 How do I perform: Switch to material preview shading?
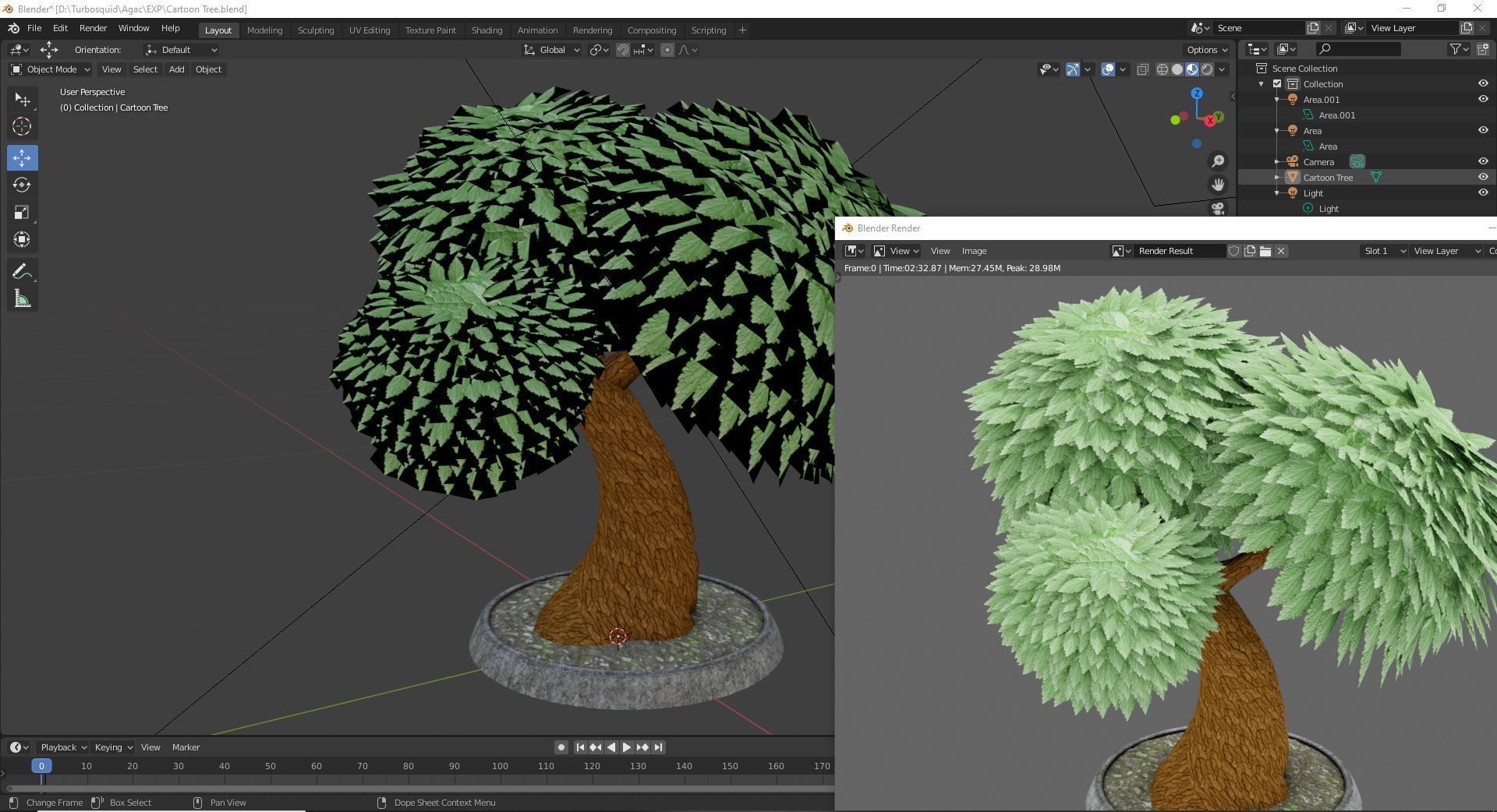point(1192,69)
